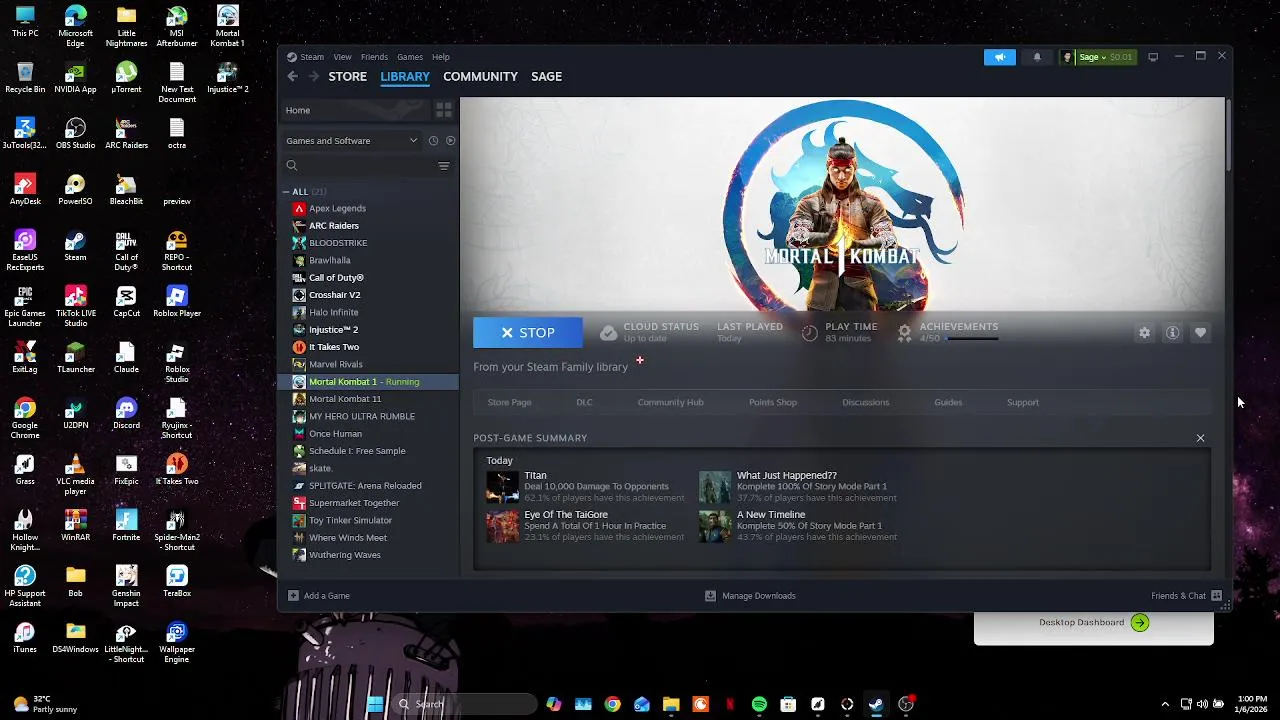
Task: Select It Takes Two in library list
Action: pos(334,347)
